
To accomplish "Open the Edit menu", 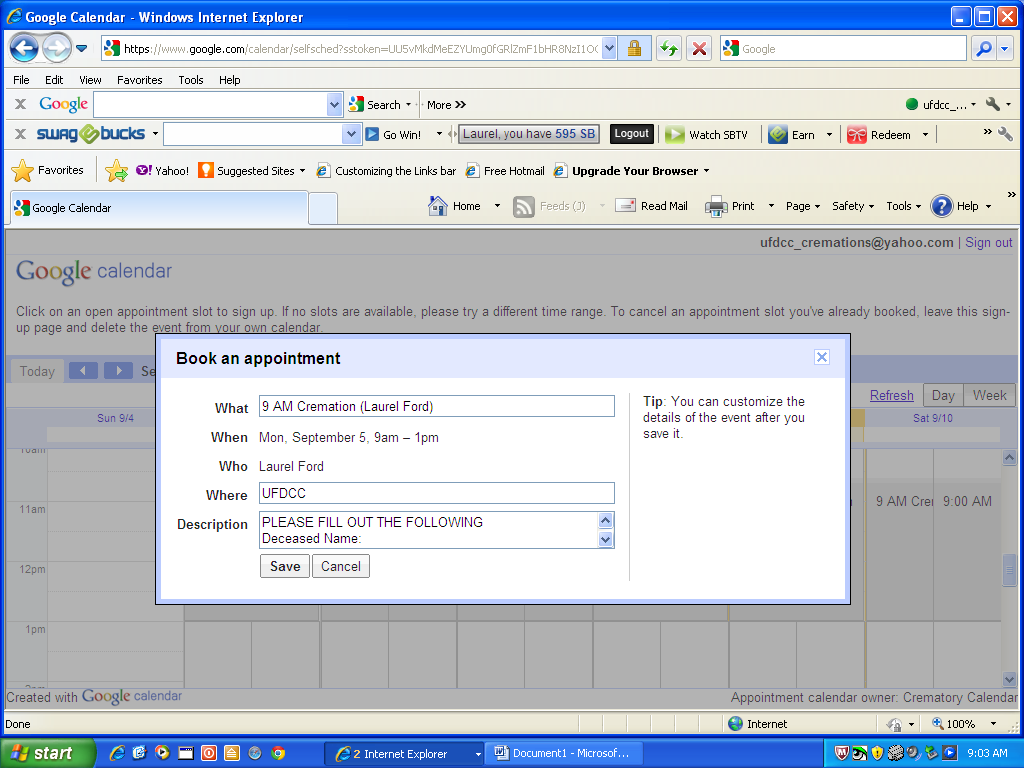I will pyautogui.click(x=54, y=80).
